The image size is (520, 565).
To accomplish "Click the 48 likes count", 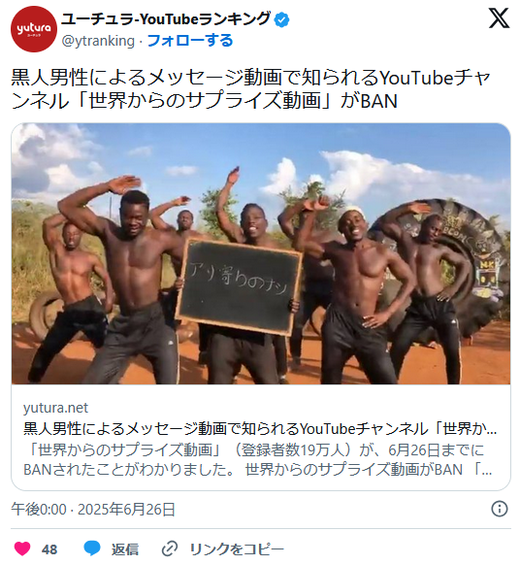I will pos(49,550).
